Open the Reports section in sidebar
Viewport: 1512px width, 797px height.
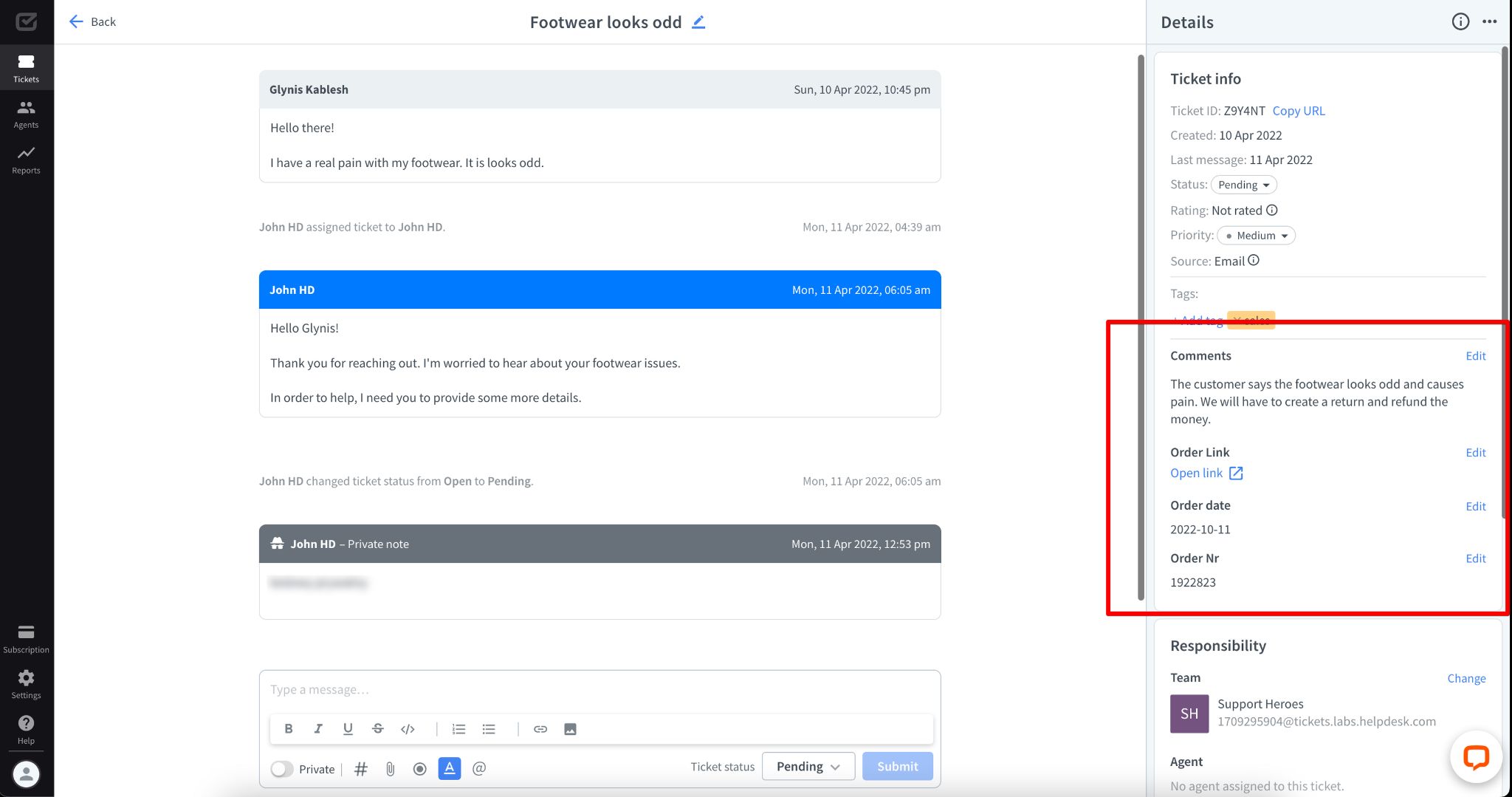coord(27,160)
